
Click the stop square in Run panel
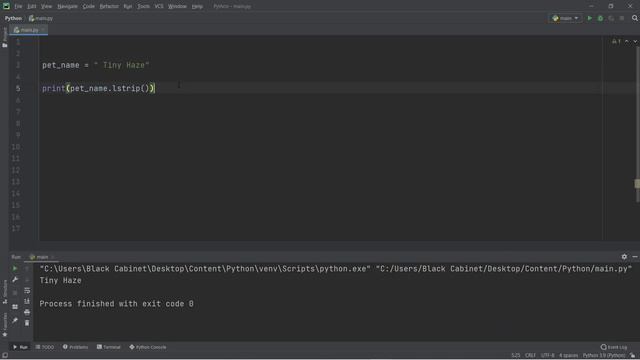tap(15, 293)
